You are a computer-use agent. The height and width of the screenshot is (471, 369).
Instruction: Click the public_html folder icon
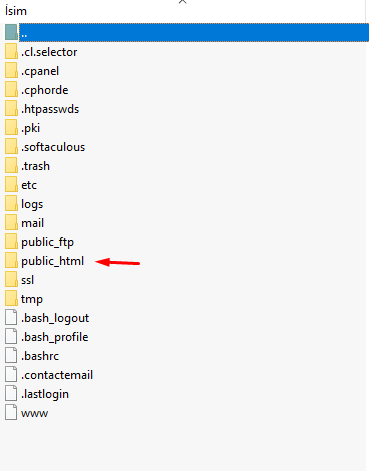coord(11,261)
